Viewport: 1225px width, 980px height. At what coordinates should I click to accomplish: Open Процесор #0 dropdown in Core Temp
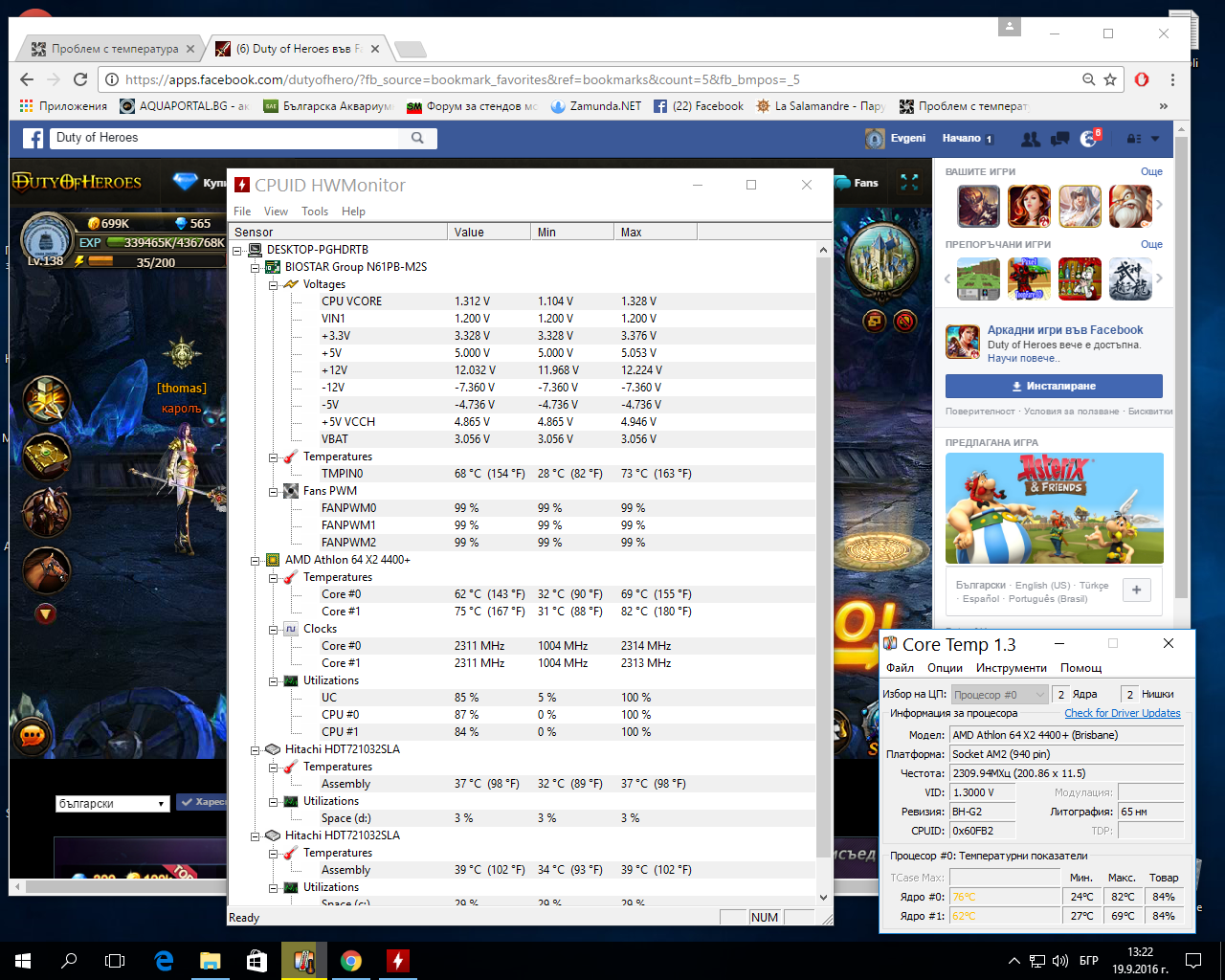(999, 695)
